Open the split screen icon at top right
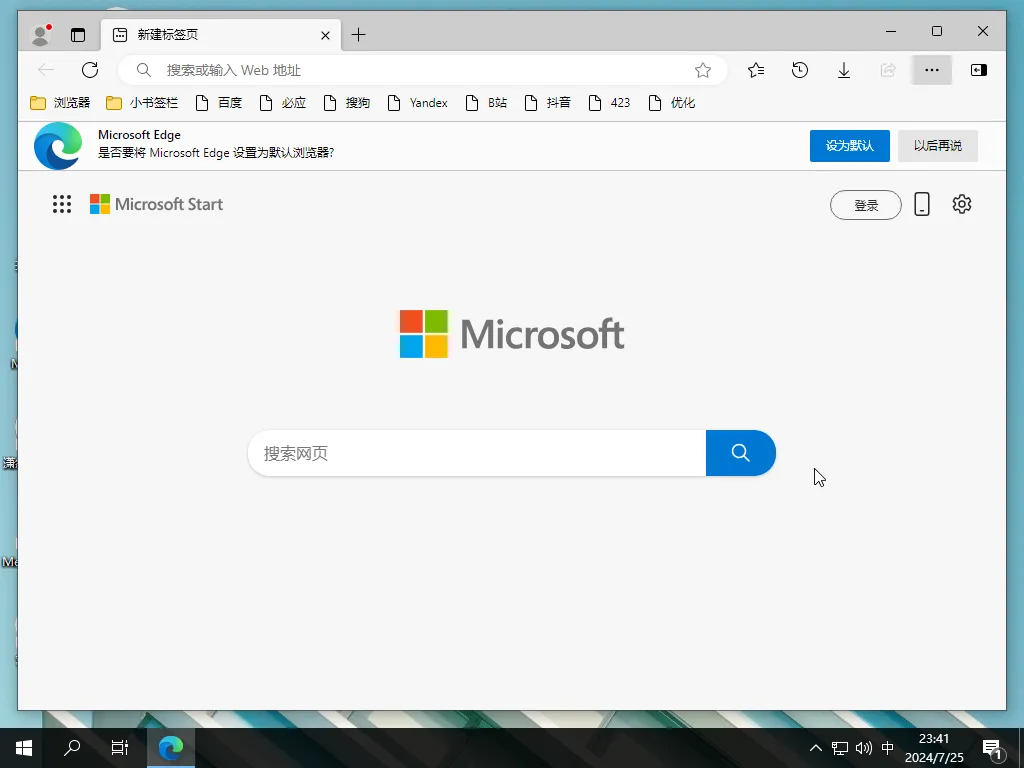 pyautogui.click(x=978, y=70)
